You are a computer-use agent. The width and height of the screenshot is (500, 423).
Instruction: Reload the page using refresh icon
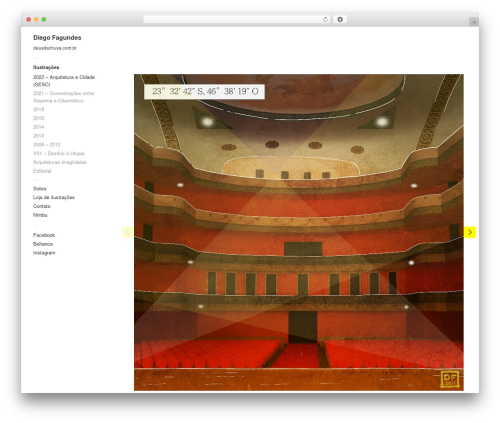tap(325, 20)
